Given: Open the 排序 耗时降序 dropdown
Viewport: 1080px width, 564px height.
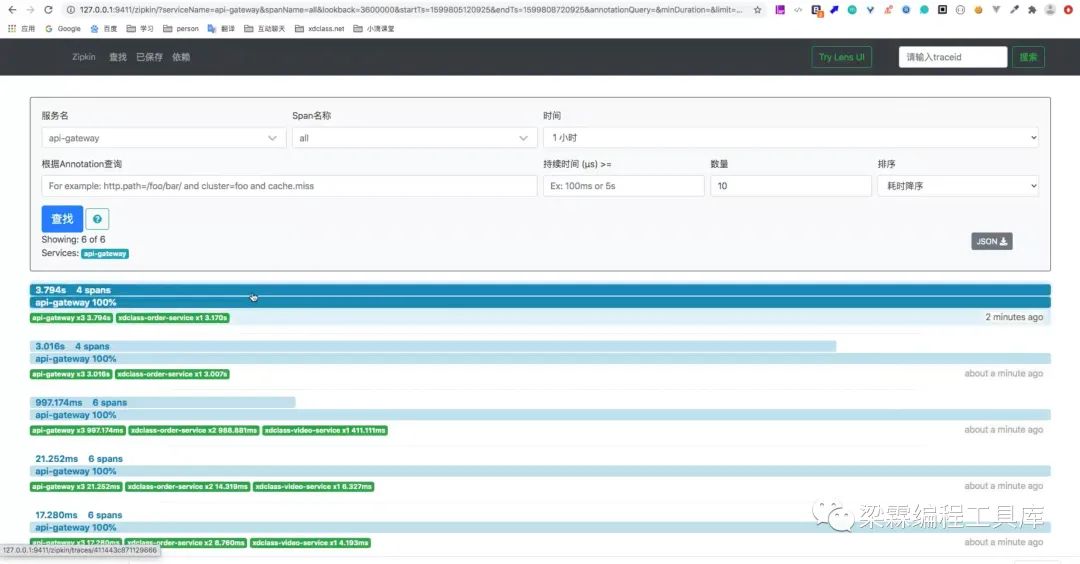Looking at the screenshot, I should 958,186.
